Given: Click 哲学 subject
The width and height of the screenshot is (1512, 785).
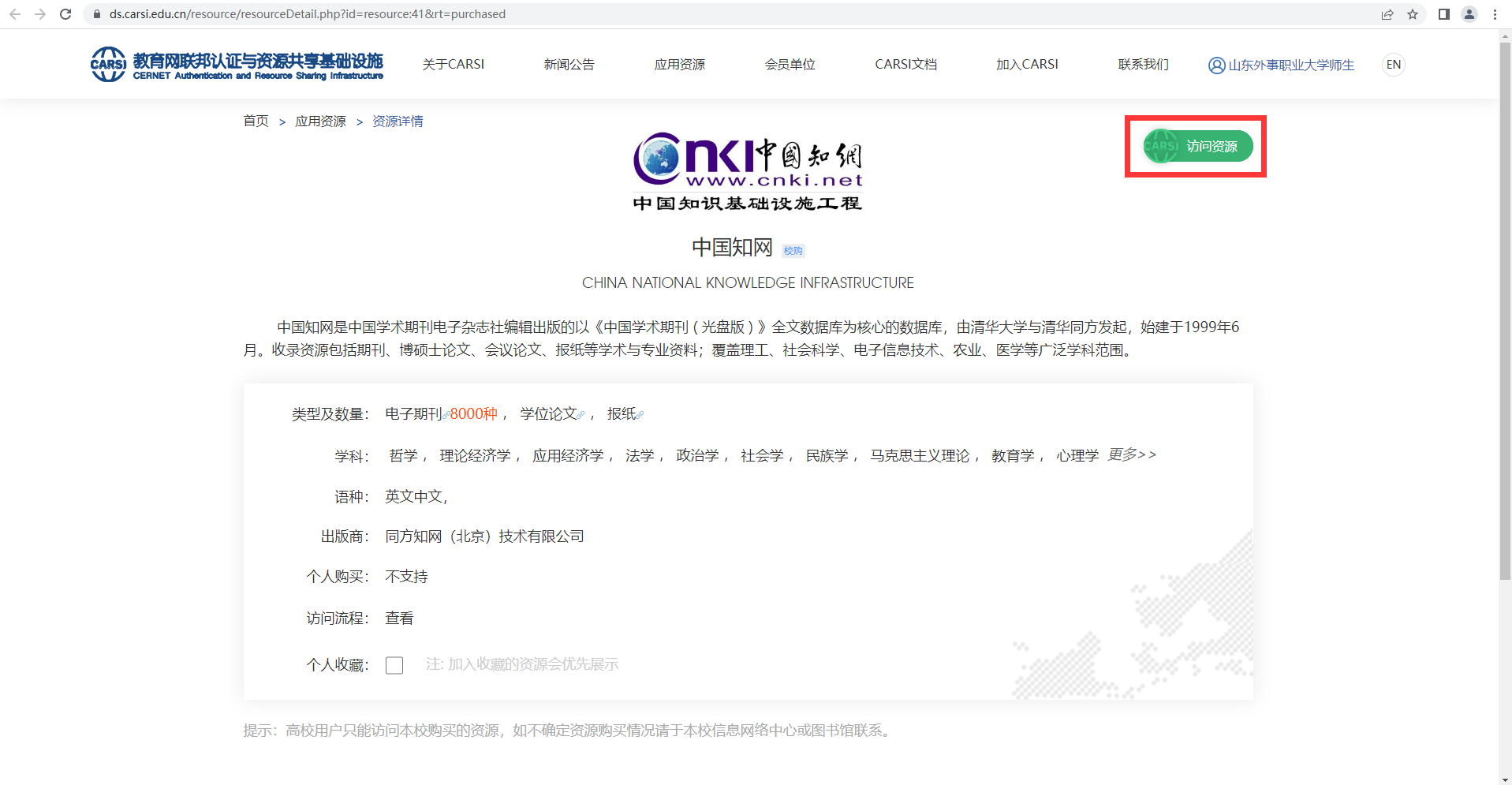Looking at the screenshot, I should tap(403, 456).
